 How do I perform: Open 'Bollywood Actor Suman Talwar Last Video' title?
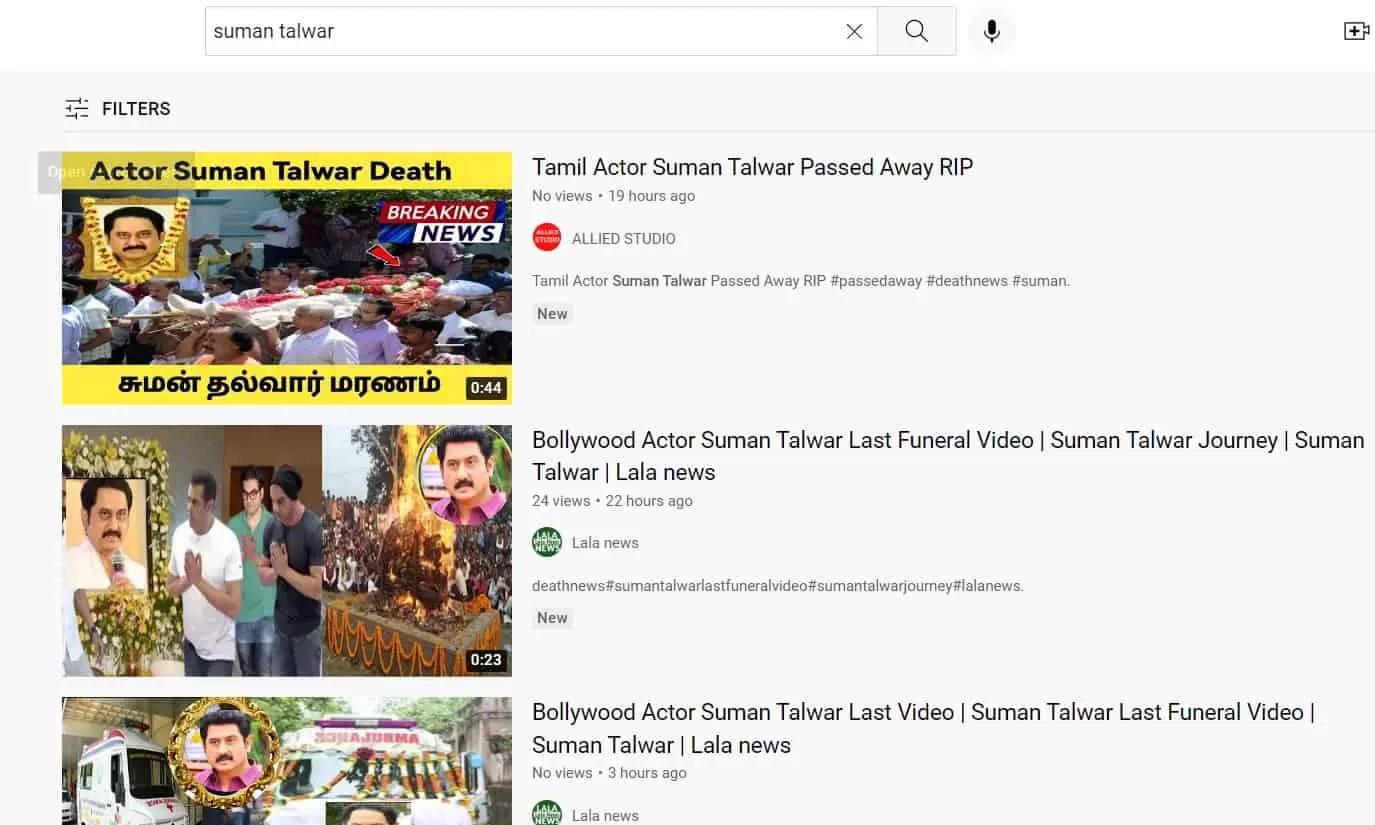(923, 729)
